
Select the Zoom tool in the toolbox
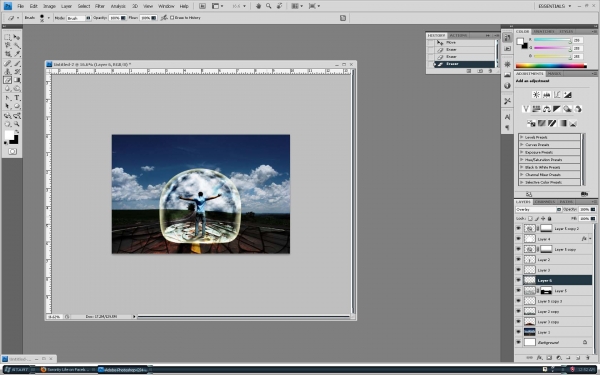(17, 124)
